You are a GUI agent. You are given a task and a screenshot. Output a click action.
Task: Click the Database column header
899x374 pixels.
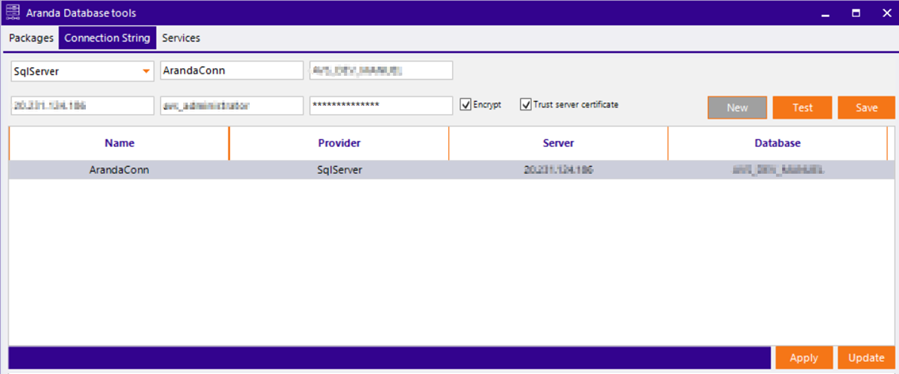coord(777,143)
